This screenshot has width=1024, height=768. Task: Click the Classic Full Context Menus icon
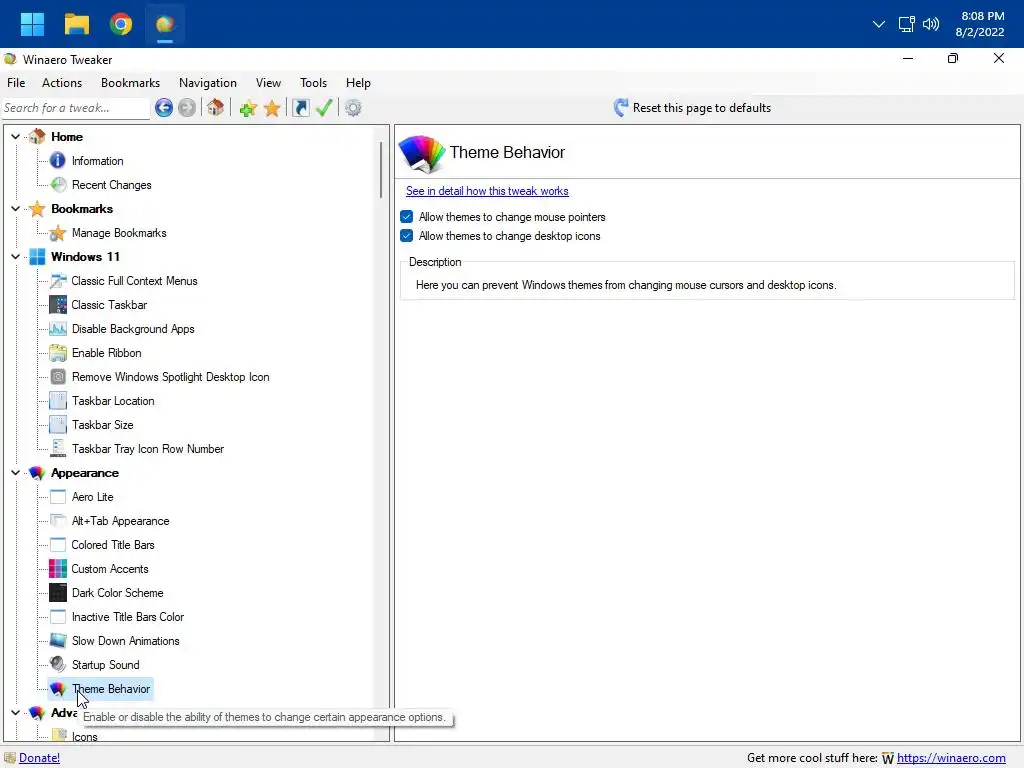(x=57, y=281)
